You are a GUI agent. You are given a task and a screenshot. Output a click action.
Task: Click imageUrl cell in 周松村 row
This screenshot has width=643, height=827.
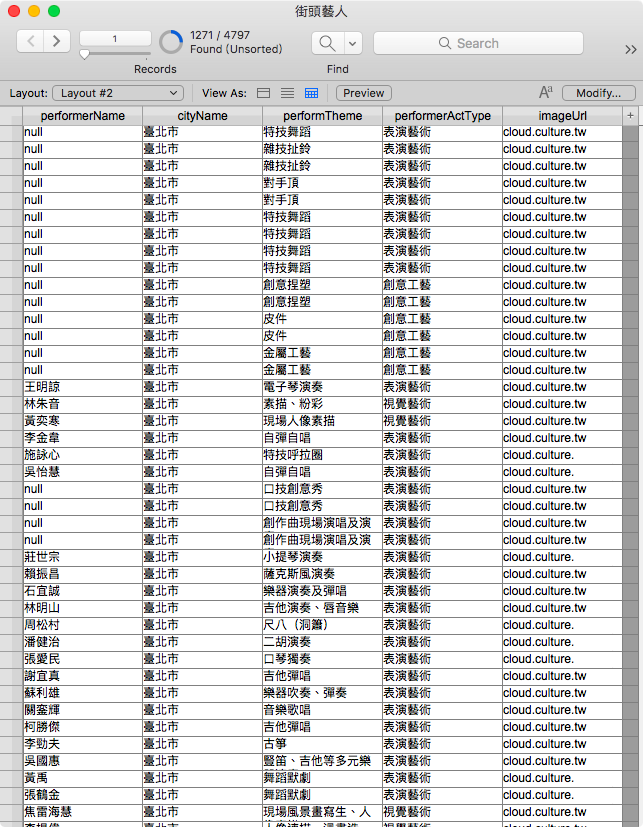tap(562, 625)
